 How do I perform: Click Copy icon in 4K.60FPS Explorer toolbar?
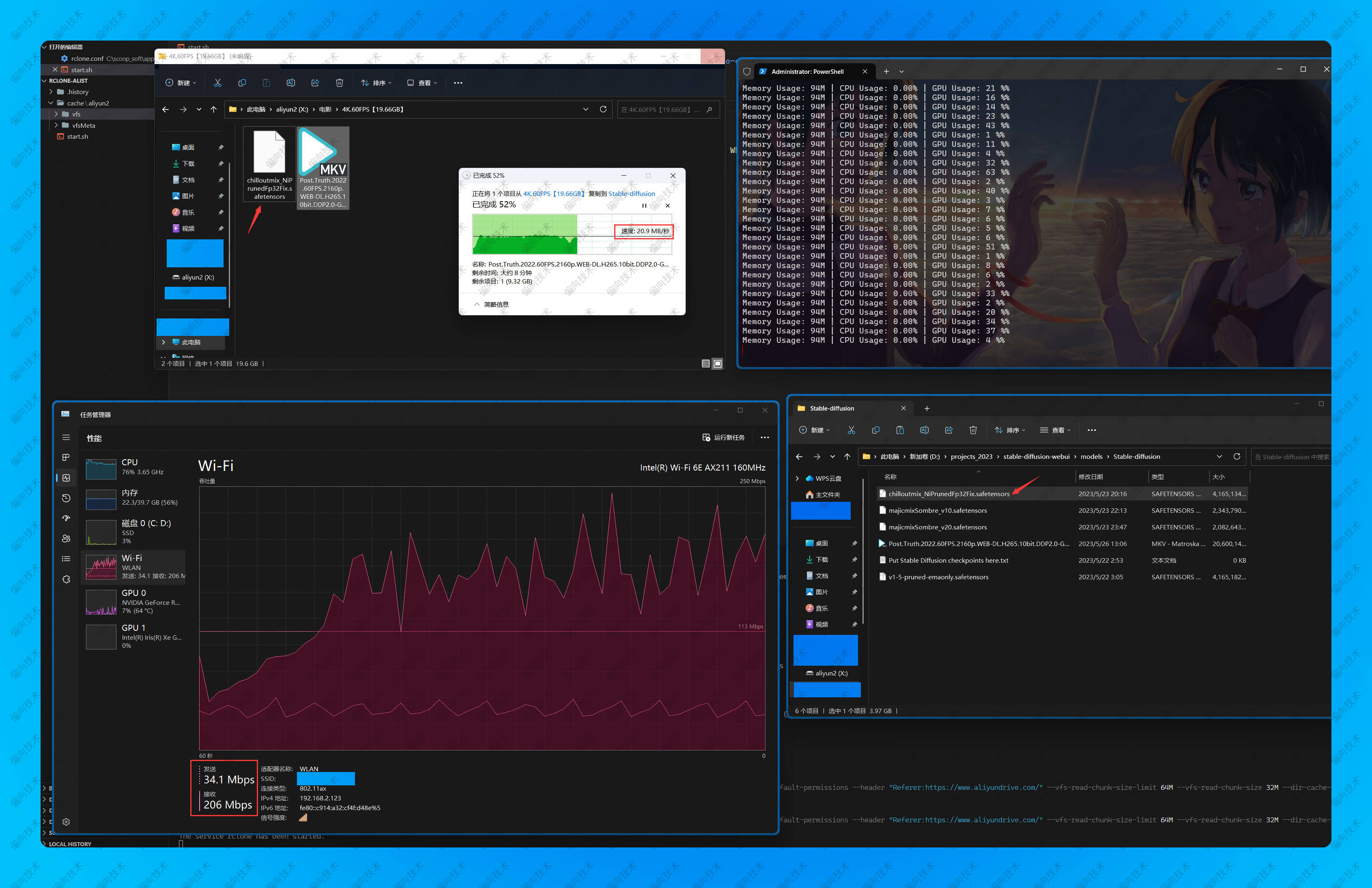(241, 83)
